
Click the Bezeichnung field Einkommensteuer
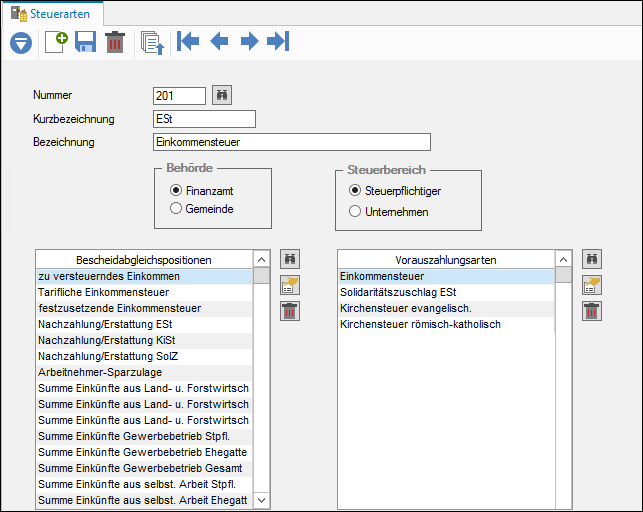coord(292,142)
